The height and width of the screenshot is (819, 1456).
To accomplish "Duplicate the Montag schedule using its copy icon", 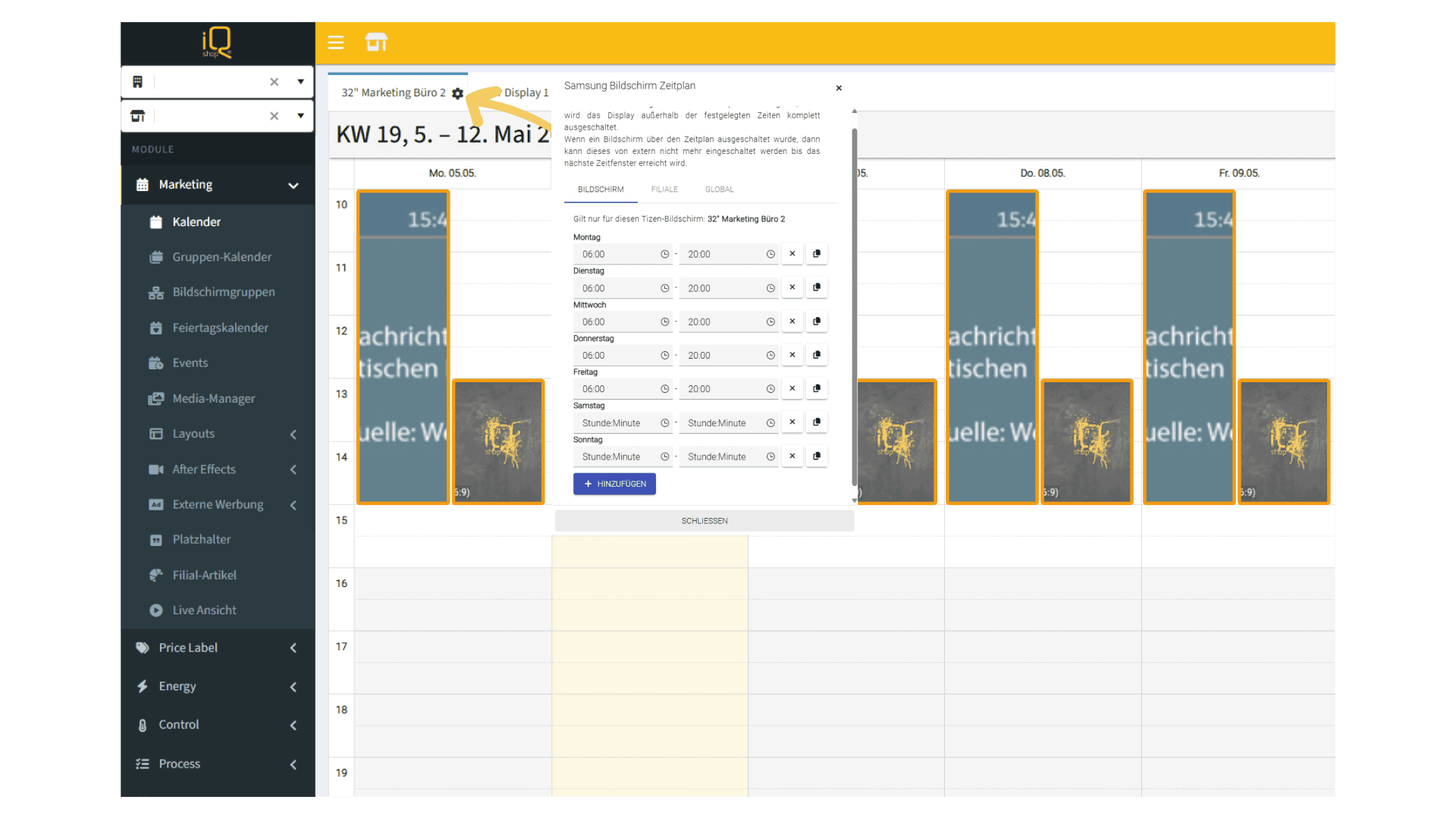I will pos(817,254).
